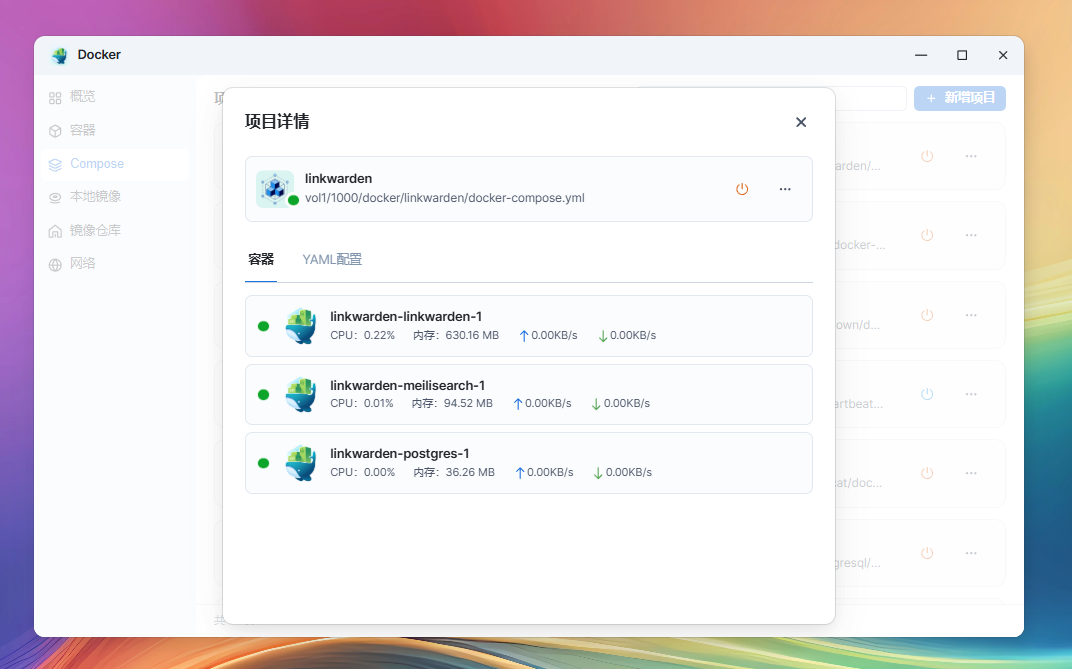Screen dimensions: 1072x669
Task: Click the download arrow of linkwarden-postgres-1
Action: (x=598, y=473)
